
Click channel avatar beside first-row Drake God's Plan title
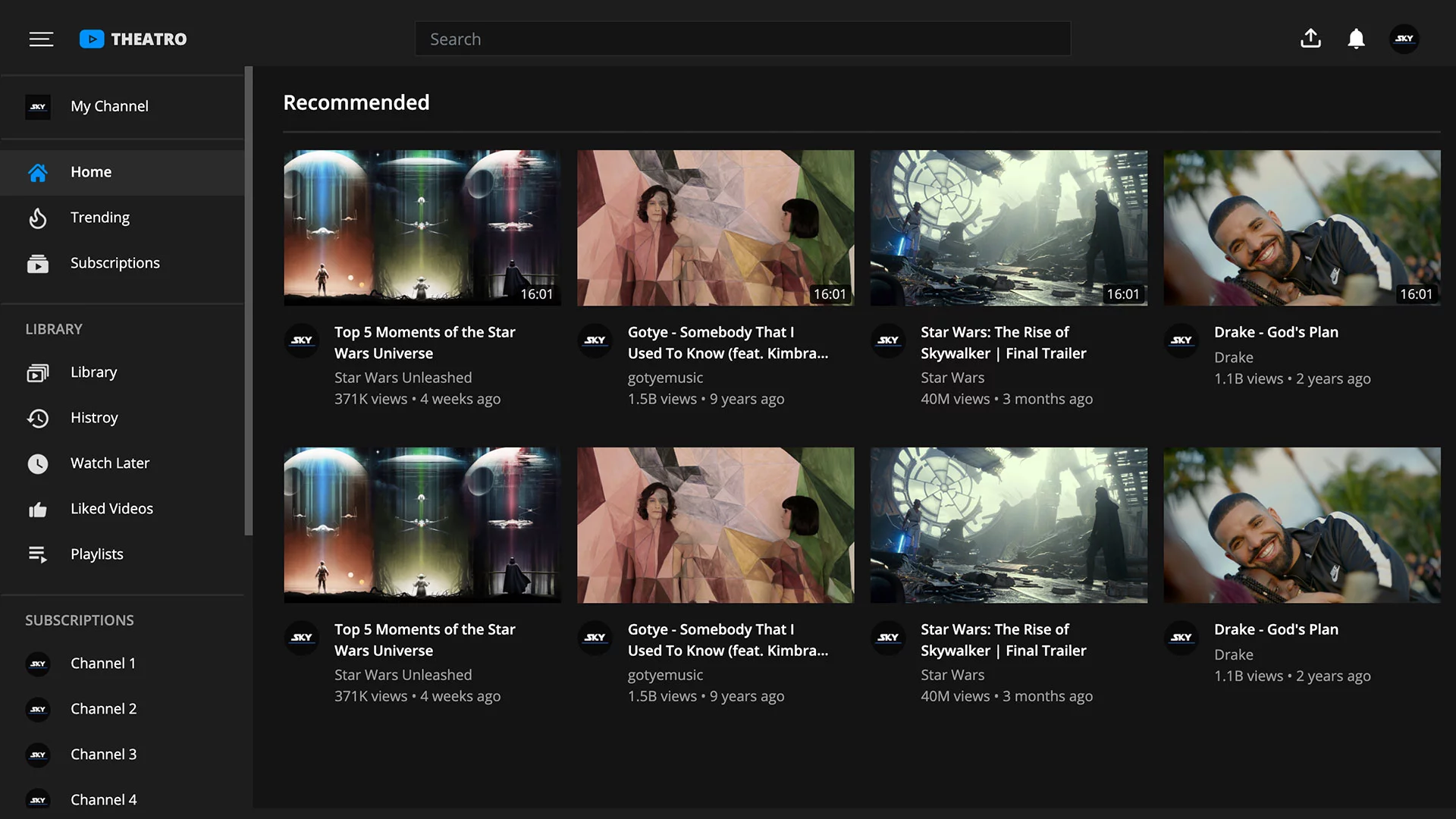1181,340
